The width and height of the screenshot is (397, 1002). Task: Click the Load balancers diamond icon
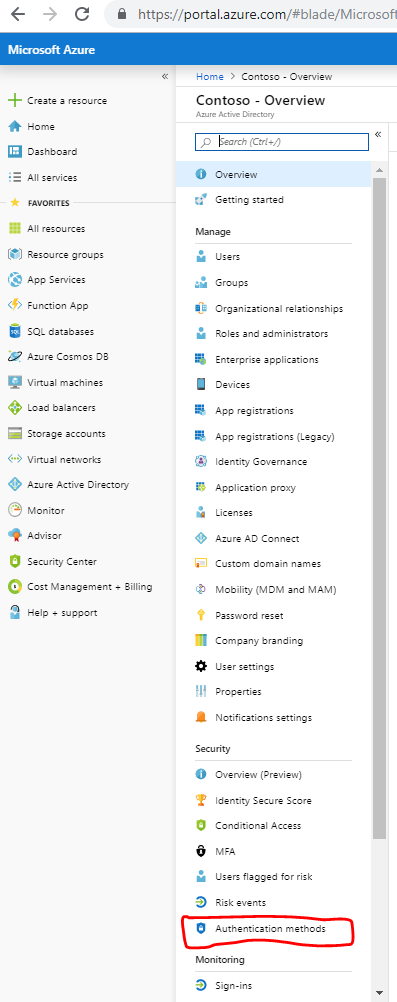[14, 408]
